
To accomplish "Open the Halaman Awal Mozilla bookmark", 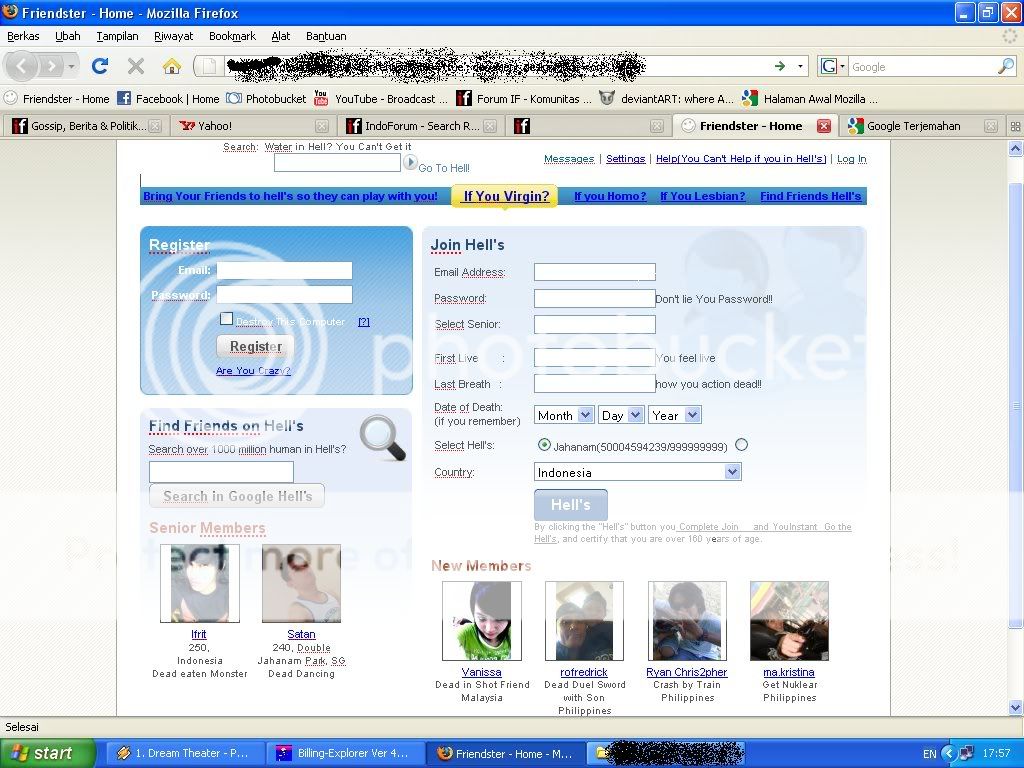I will [x=810, y=99].
